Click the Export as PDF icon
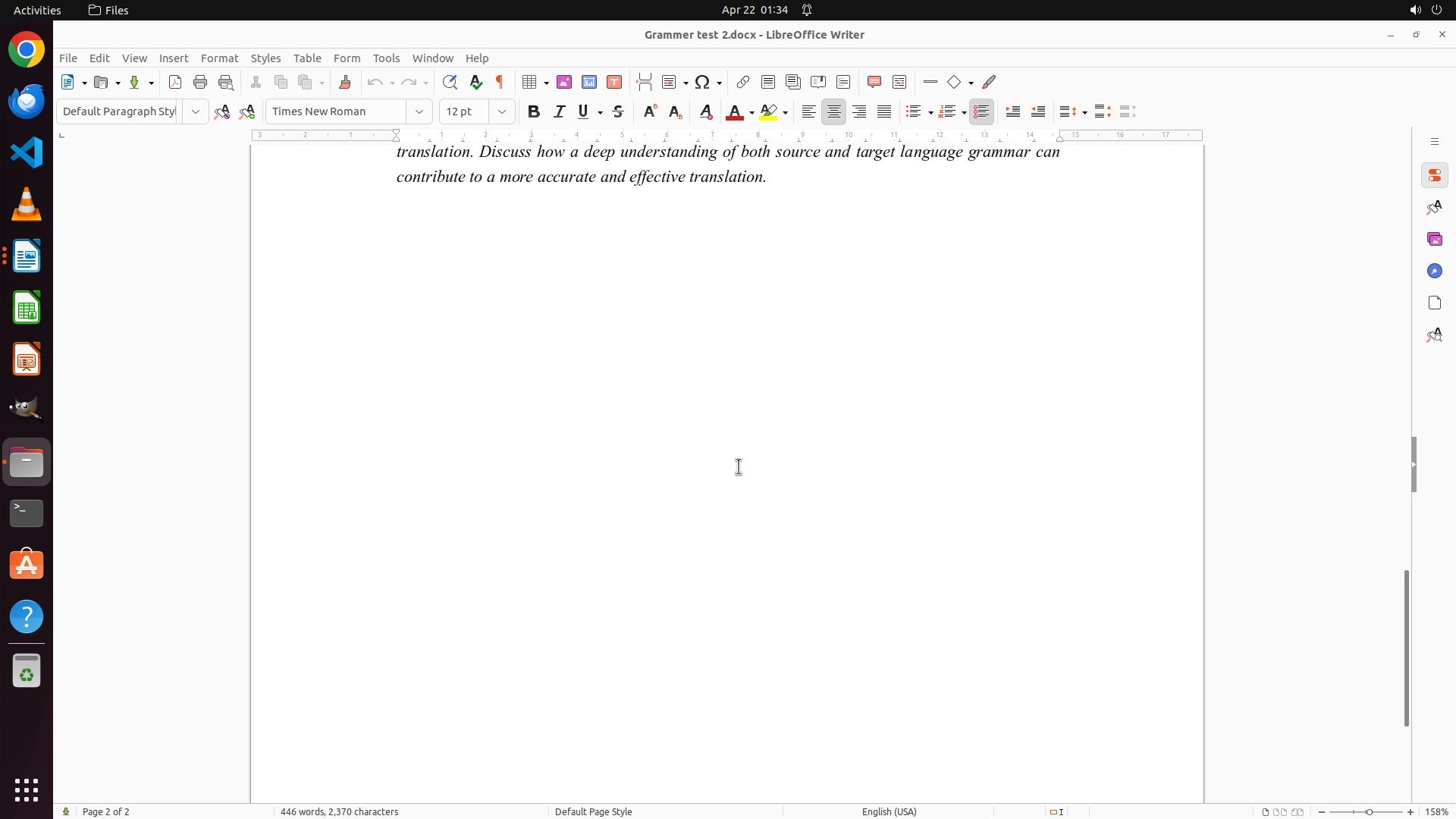Screen dimensions: 1456x819 point(175,82)
